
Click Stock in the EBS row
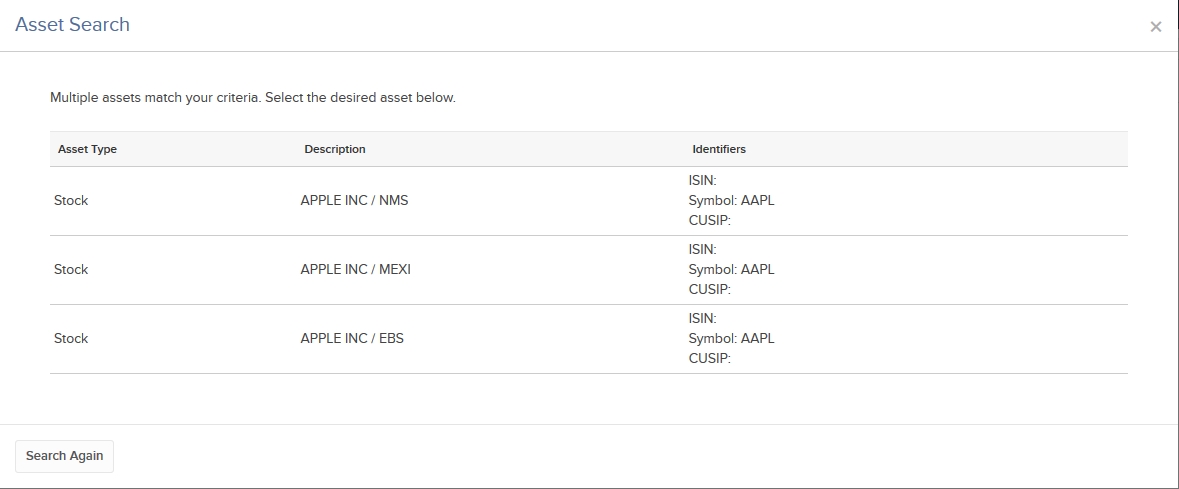(71, 338)
